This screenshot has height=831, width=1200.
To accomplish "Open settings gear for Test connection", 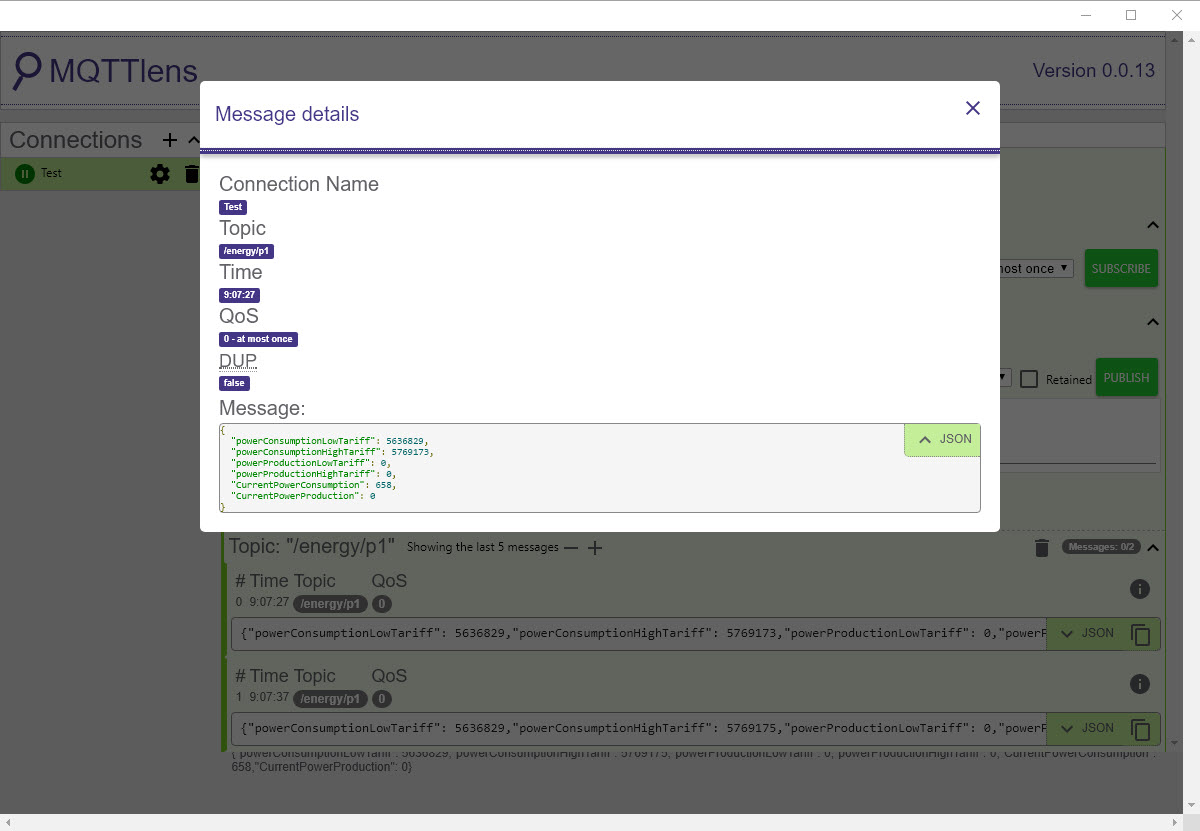I will [x=160, y=174].
